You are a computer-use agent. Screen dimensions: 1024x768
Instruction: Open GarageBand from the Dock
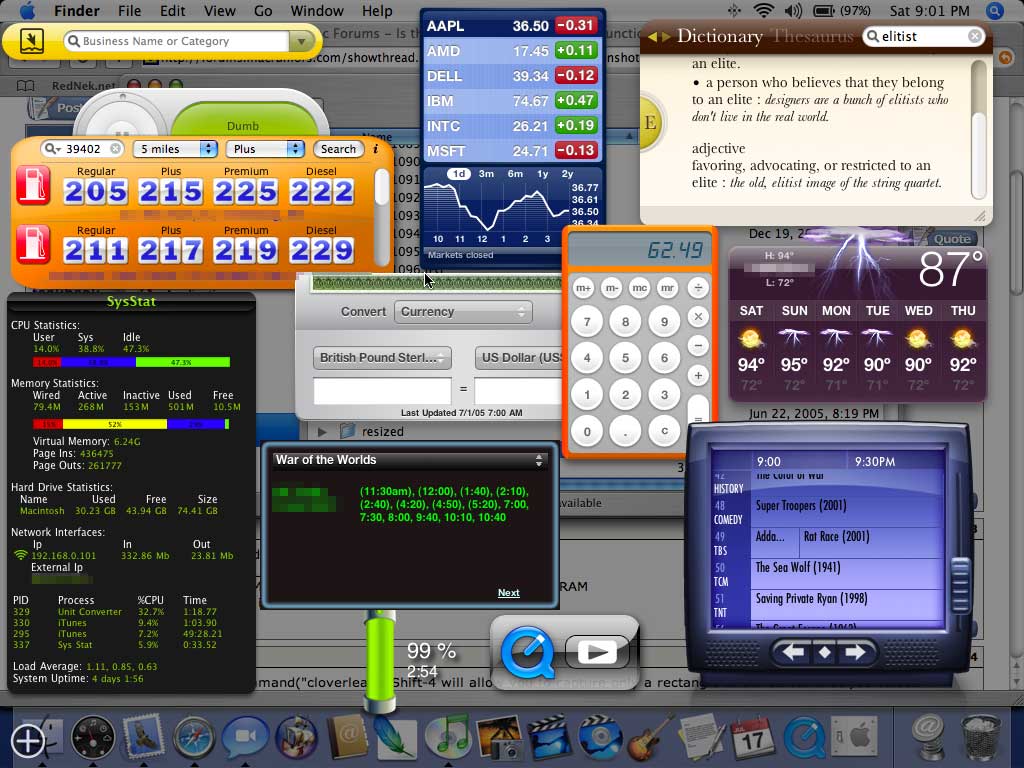(x=650, y=737)
